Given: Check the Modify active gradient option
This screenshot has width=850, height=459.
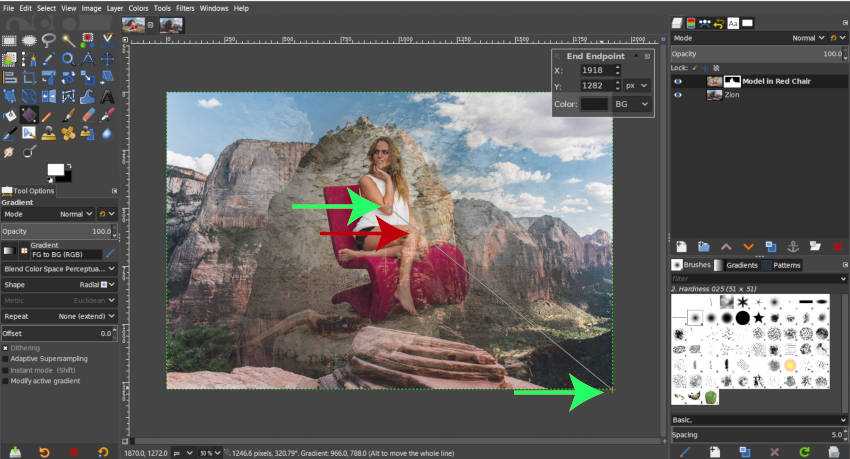Looking at the screenshot, I should coord(6,381).
